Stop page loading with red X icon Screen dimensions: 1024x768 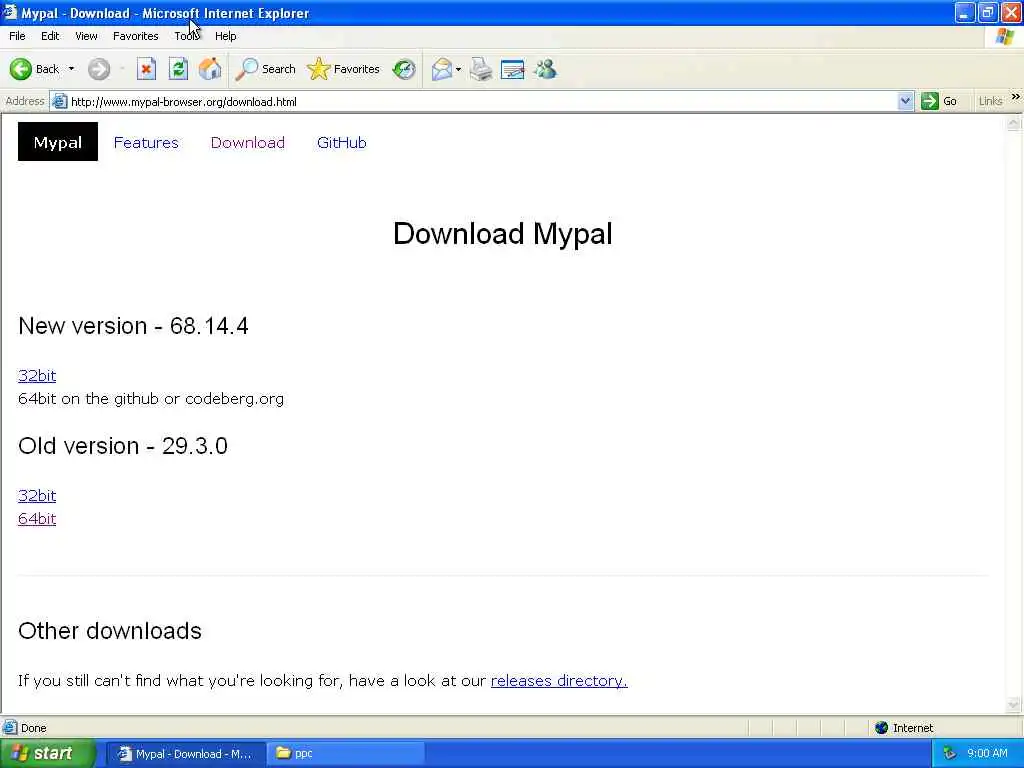click(146, 69)
